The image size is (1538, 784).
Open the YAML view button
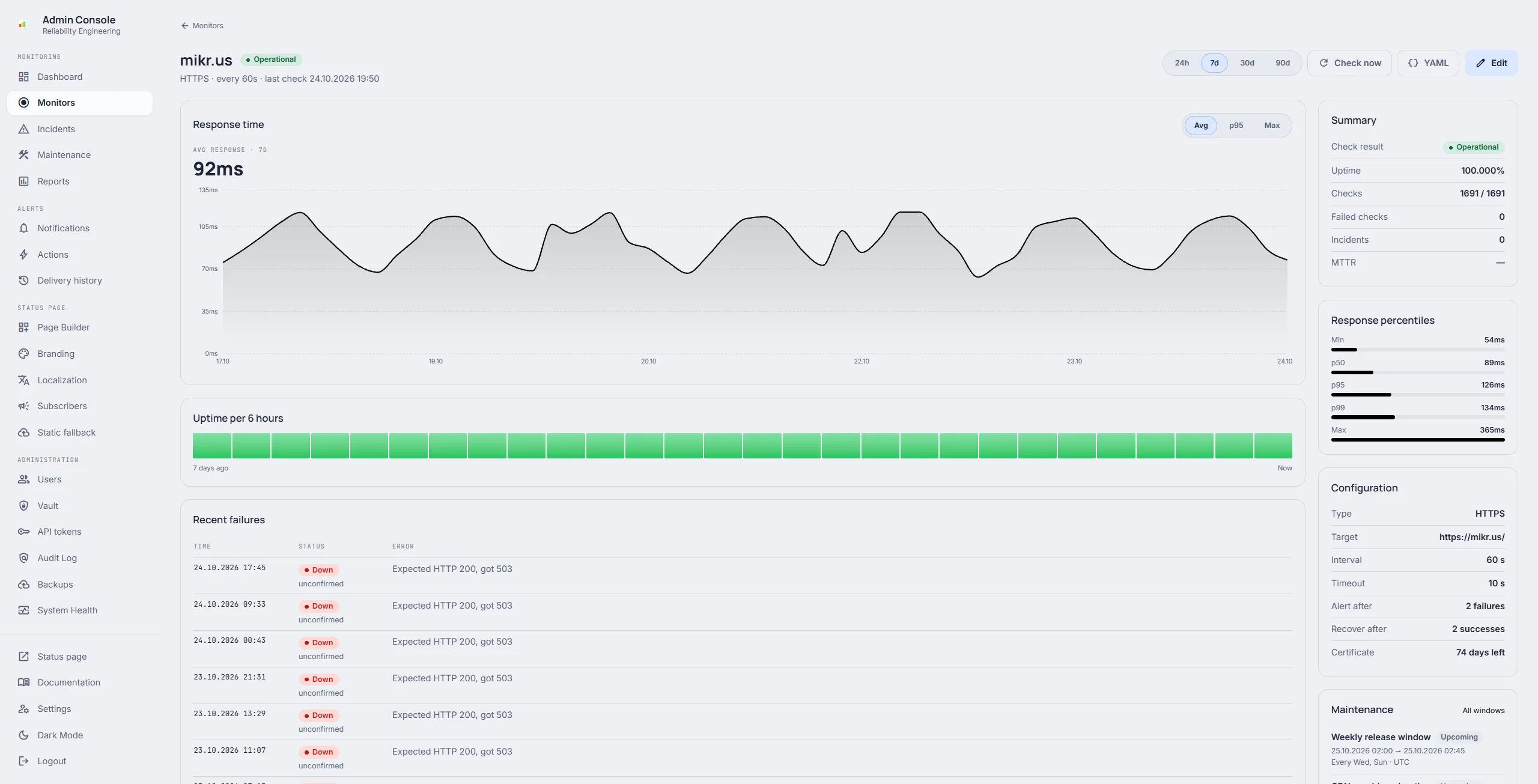tap(1427, 63)
